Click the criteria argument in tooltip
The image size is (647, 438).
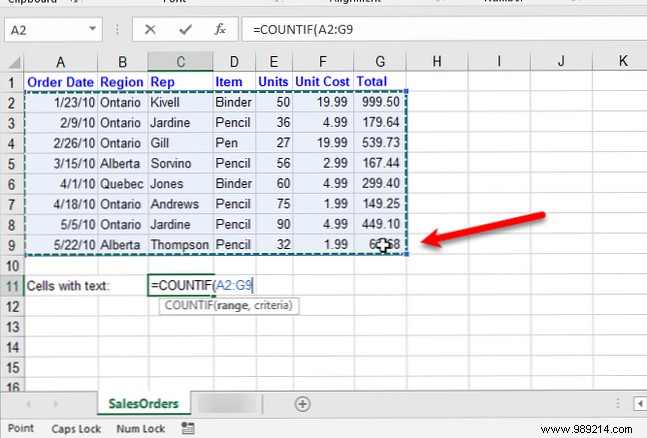[x=272, y=305]
